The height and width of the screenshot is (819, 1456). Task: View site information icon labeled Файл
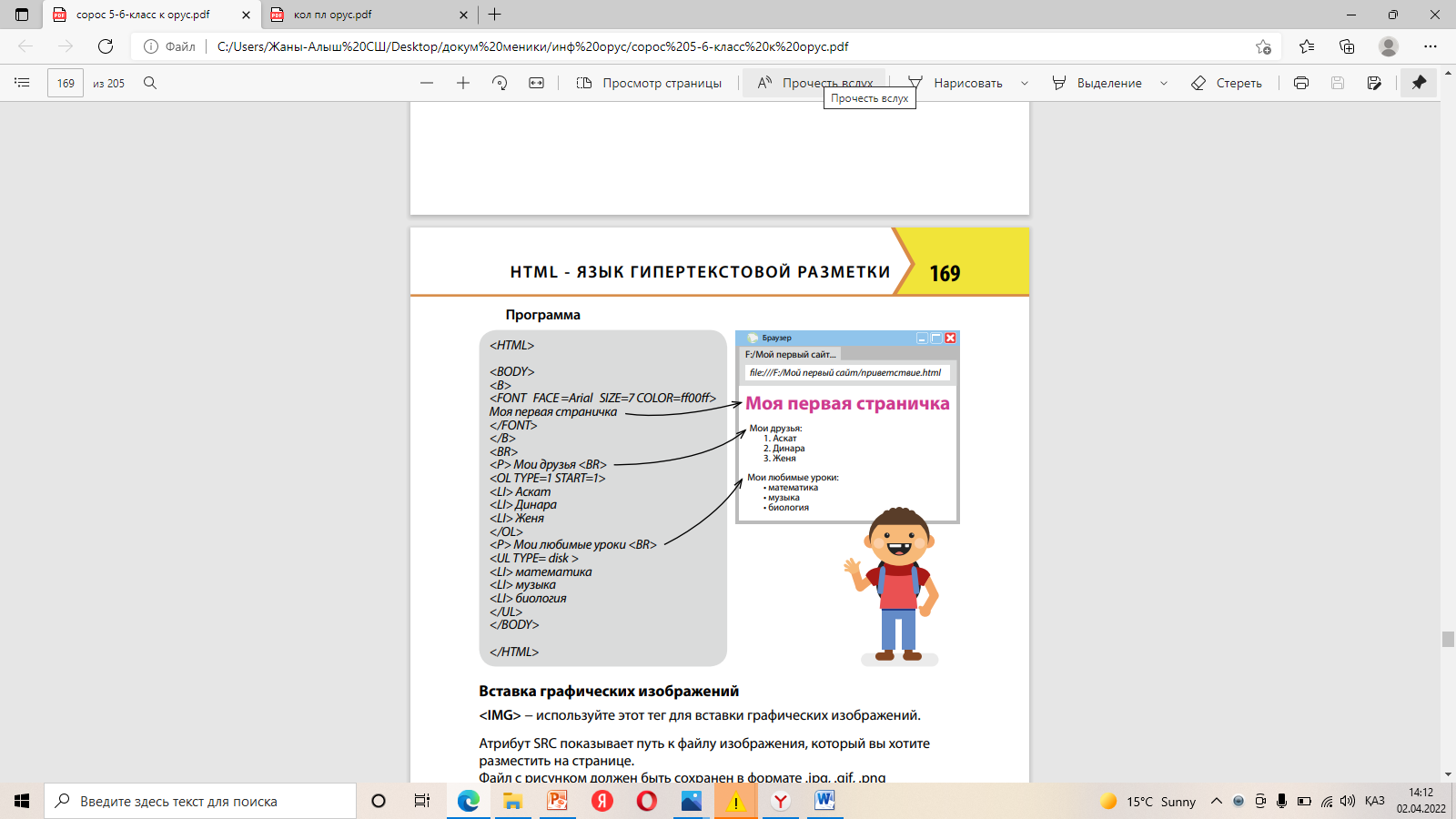click(169, 46)
